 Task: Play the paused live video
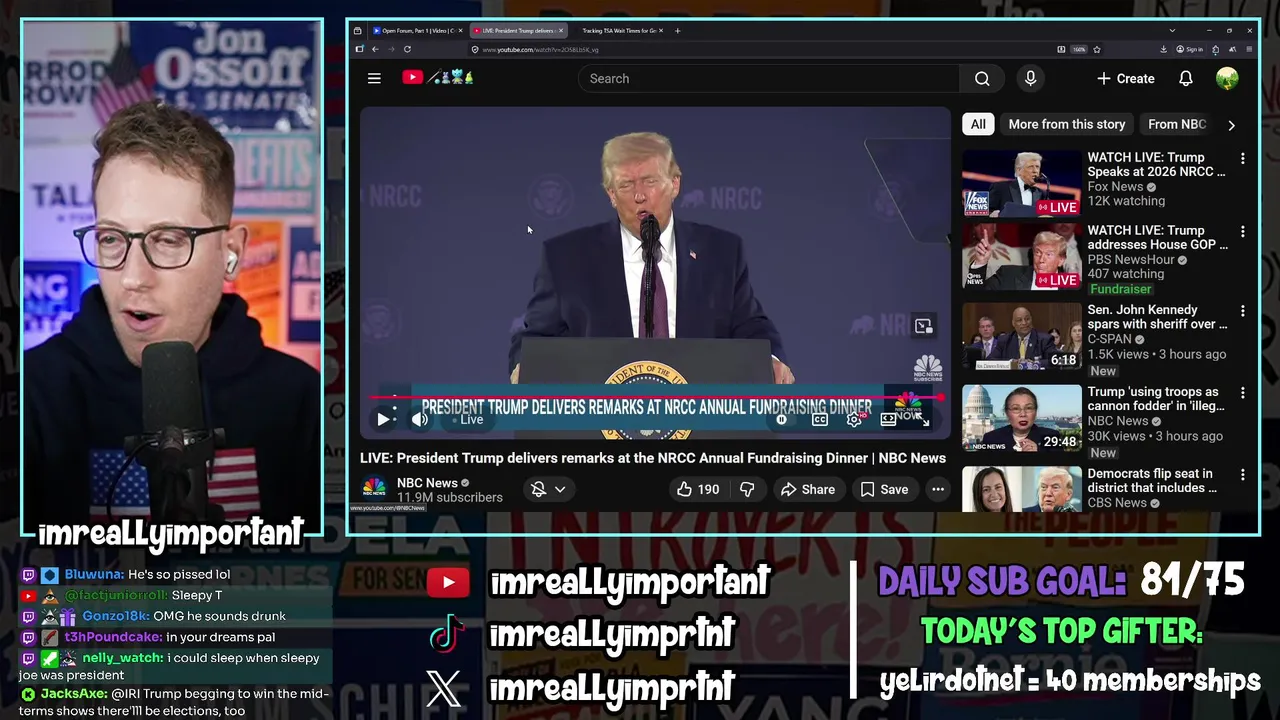(383, 420)
